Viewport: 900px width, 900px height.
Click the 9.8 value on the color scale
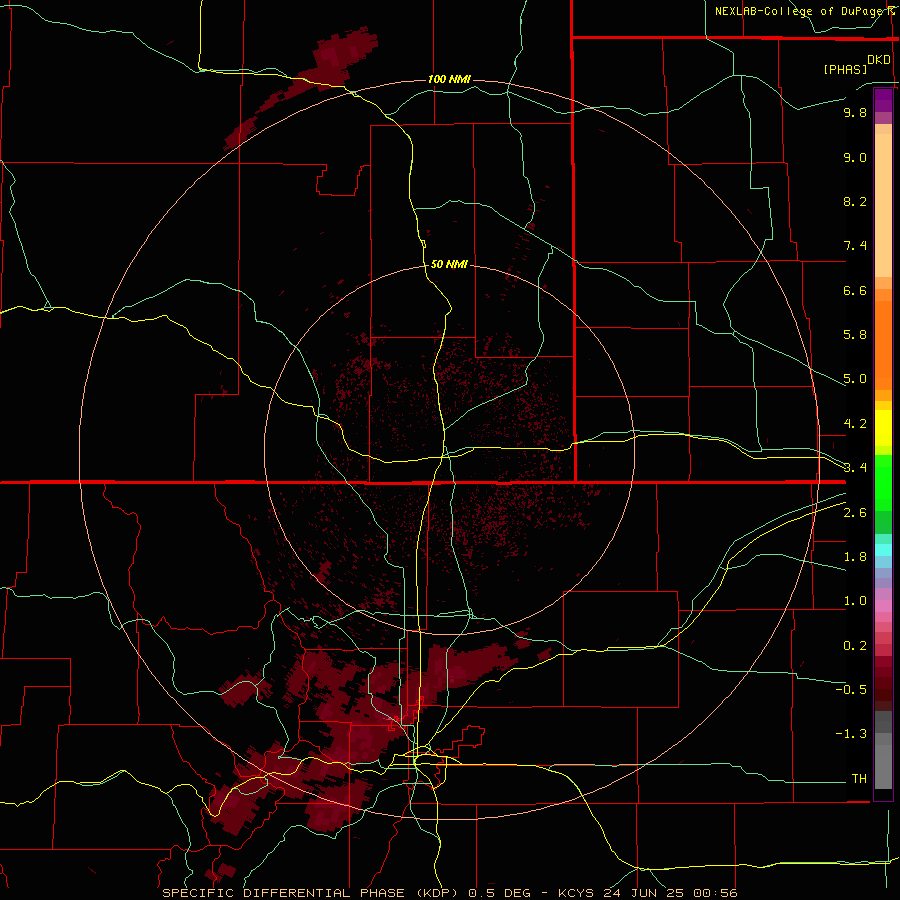pos(855,112)
